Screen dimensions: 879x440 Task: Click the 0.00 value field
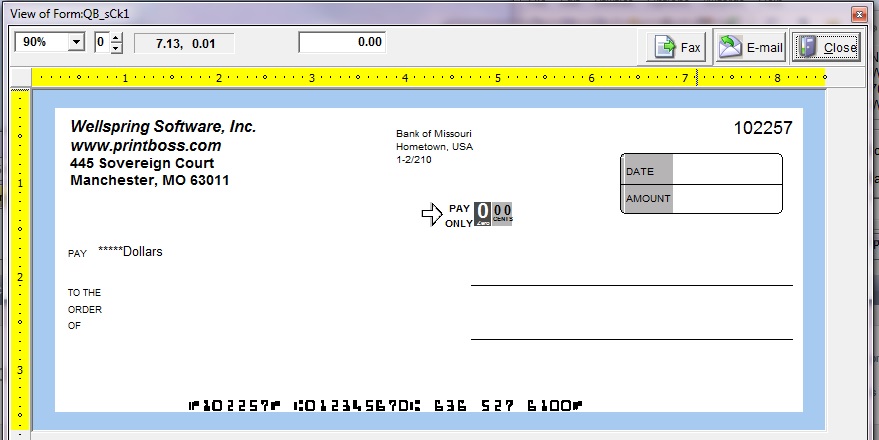342,42
